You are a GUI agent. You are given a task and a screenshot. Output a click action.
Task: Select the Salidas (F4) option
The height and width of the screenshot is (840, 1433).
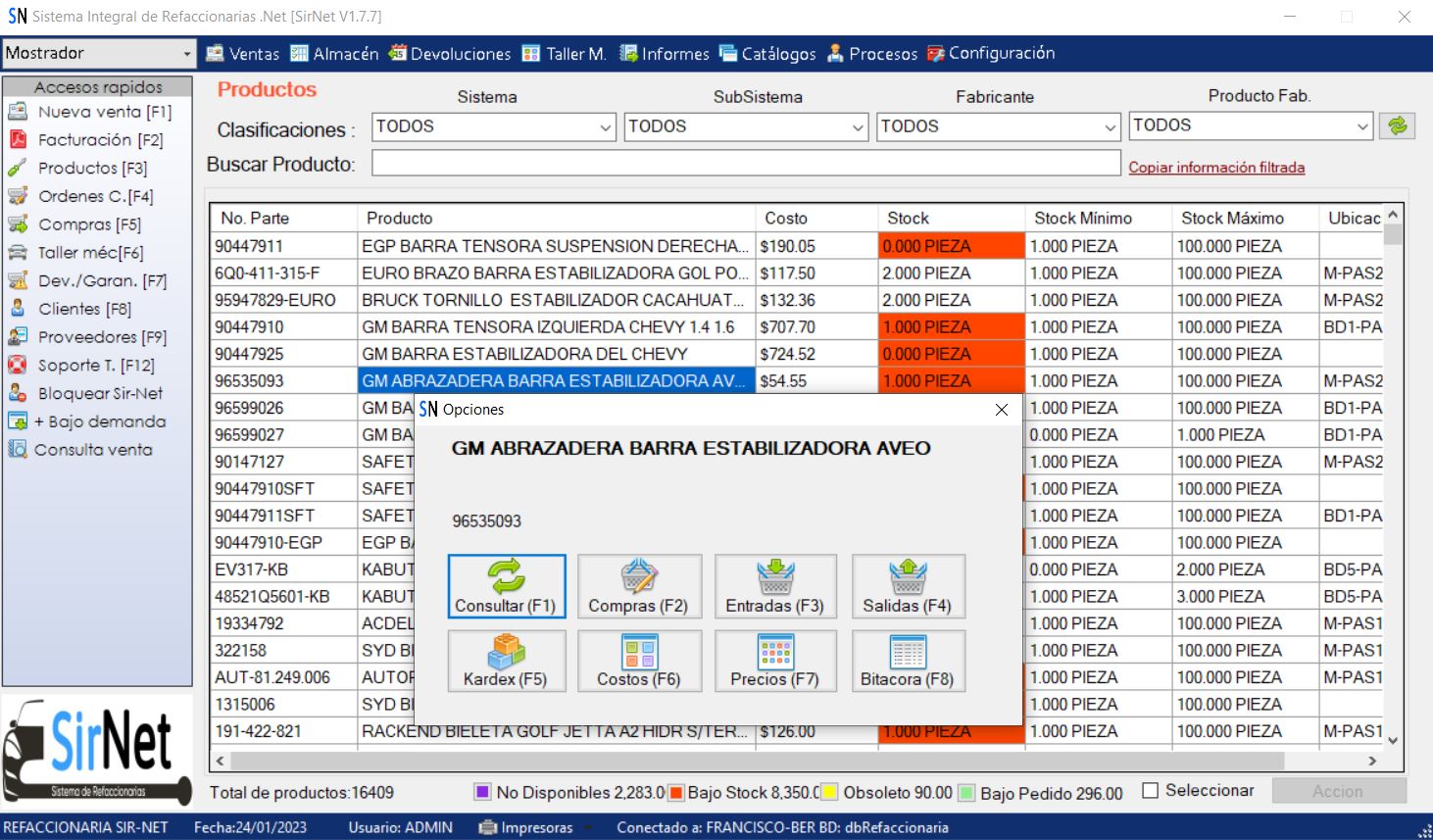tap(908, 586)
